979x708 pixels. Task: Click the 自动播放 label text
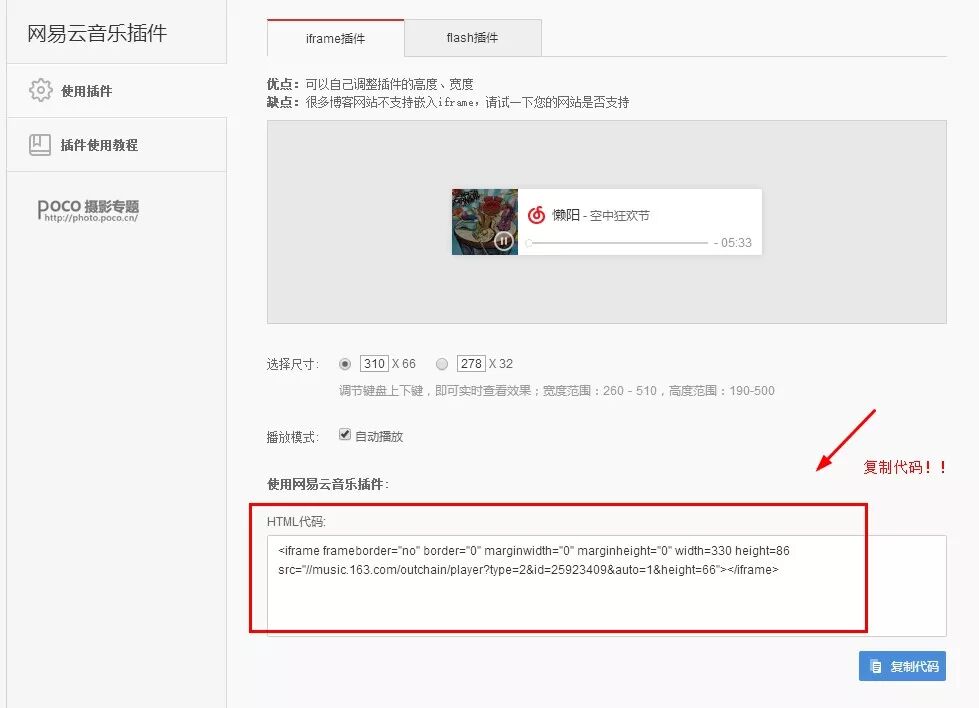[x=379, y=436]
